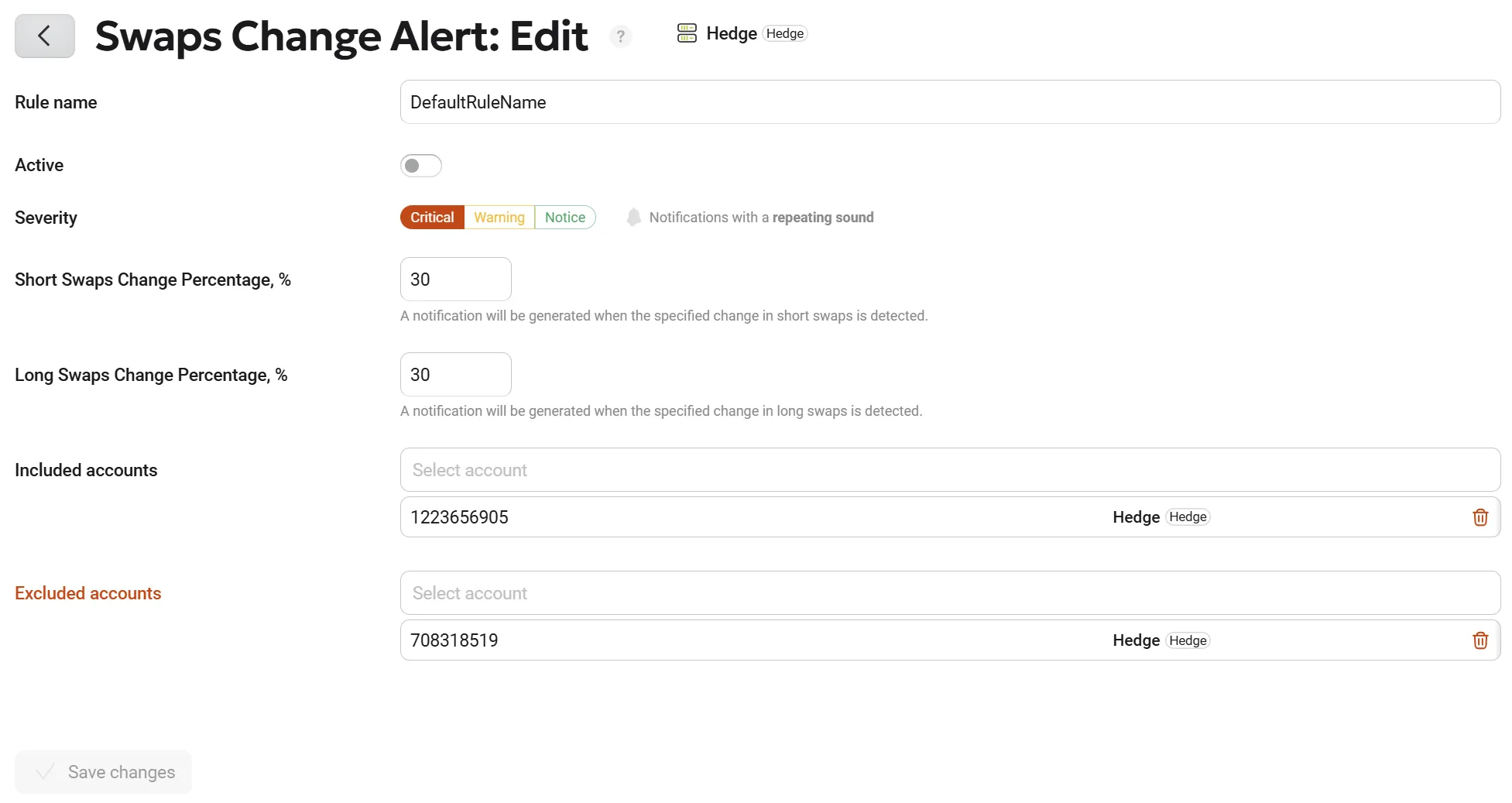This screenshot has width=1512, height=803.
Task: Click the notification bell icon
Action: tap(633, 218)
